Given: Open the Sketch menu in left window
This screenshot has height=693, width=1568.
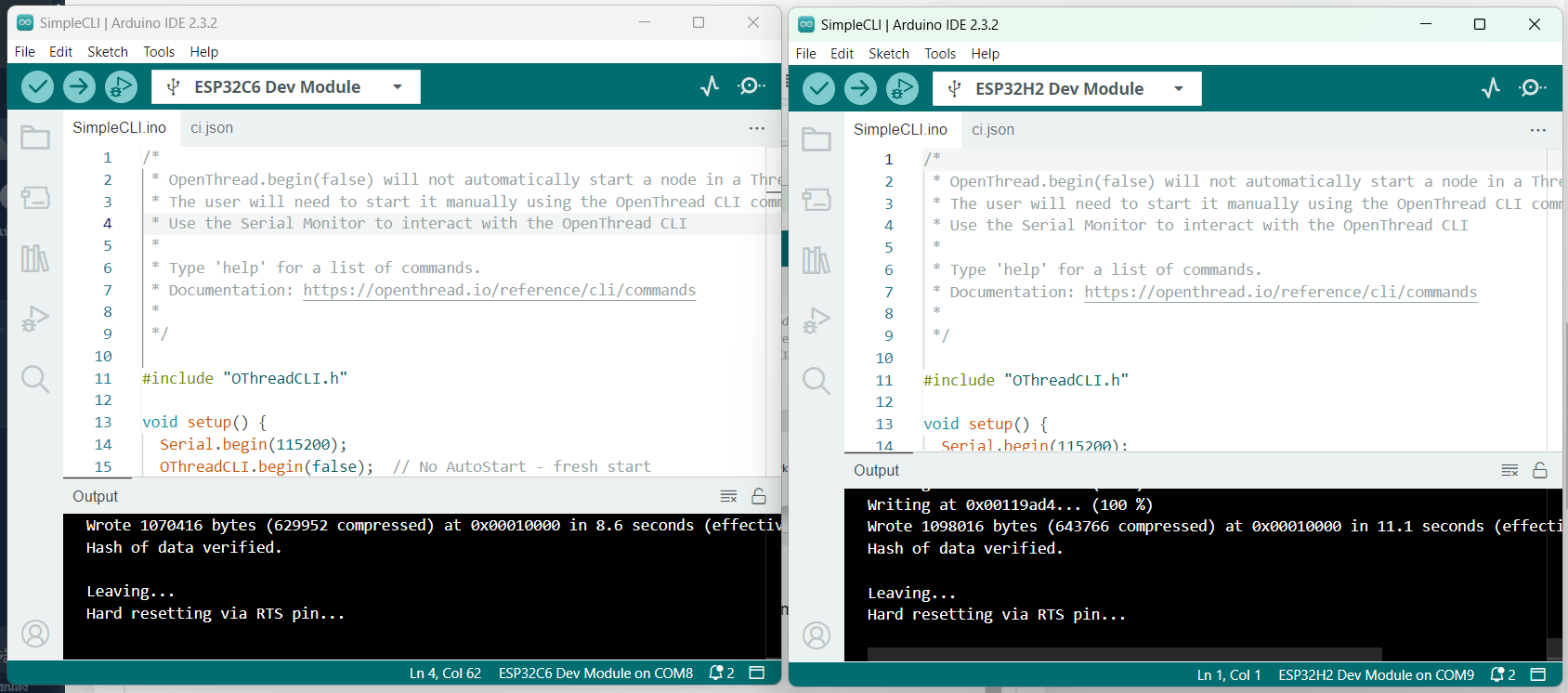Looking at the screenshot, I should coord(108,52).
